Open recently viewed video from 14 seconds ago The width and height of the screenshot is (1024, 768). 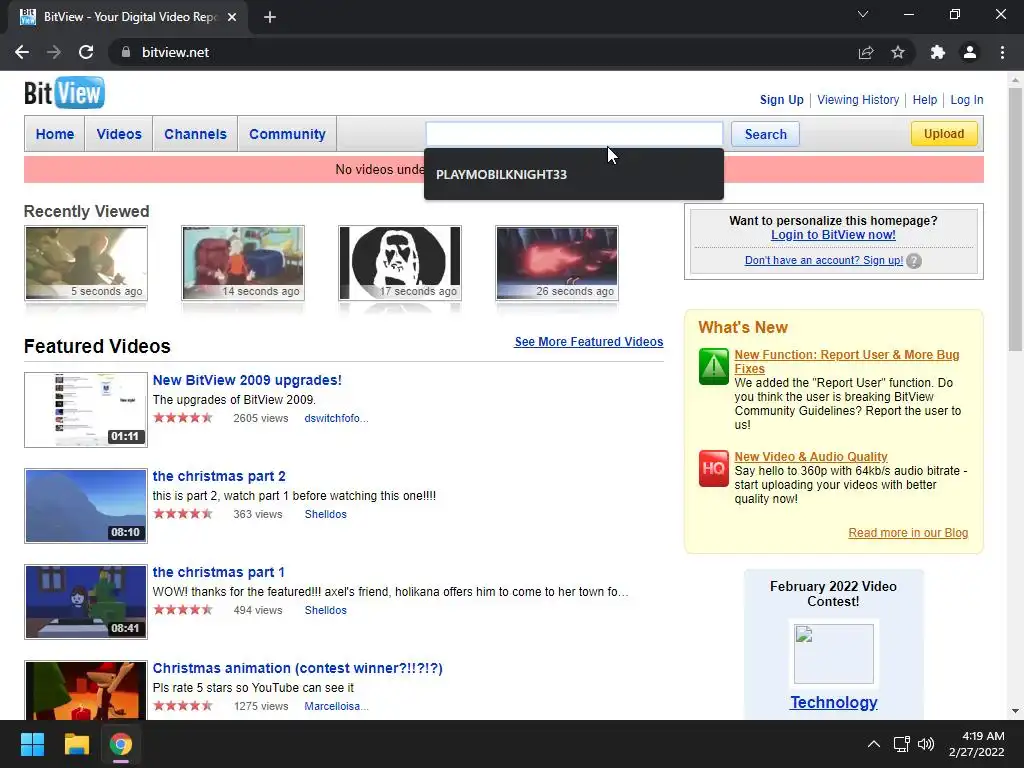tap(243, 263)
